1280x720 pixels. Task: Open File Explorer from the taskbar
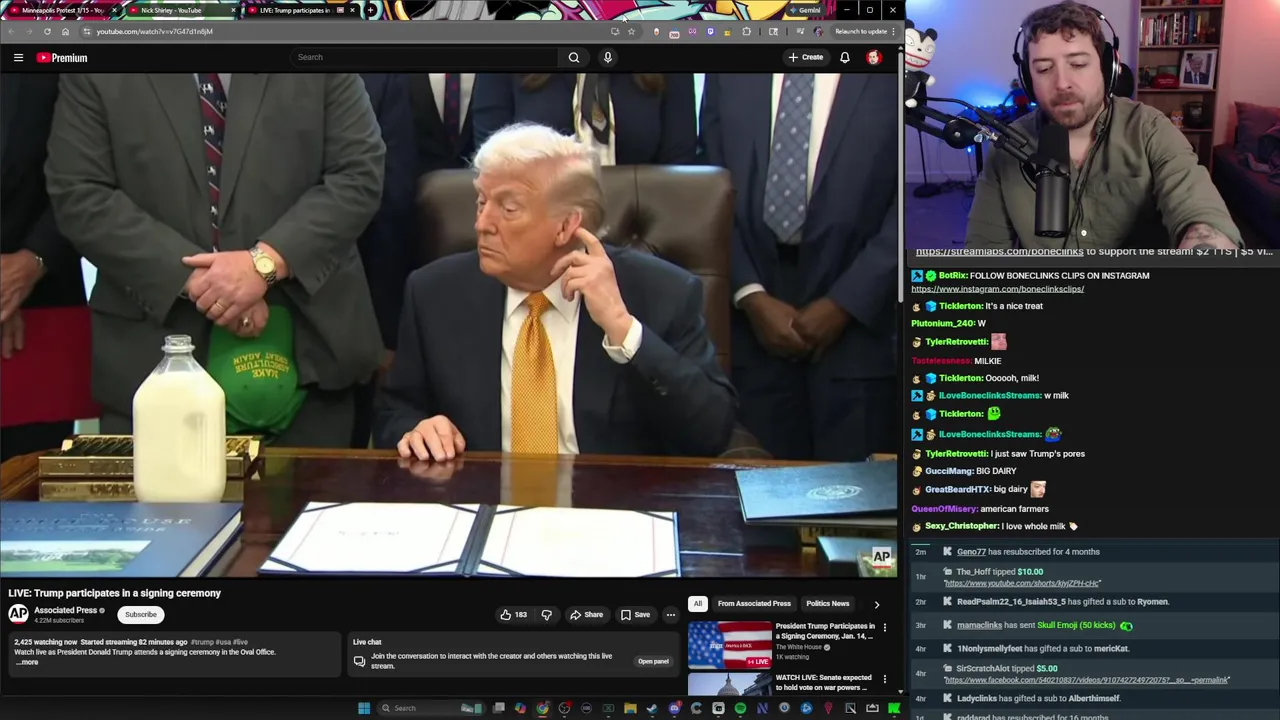pos(630,708)
